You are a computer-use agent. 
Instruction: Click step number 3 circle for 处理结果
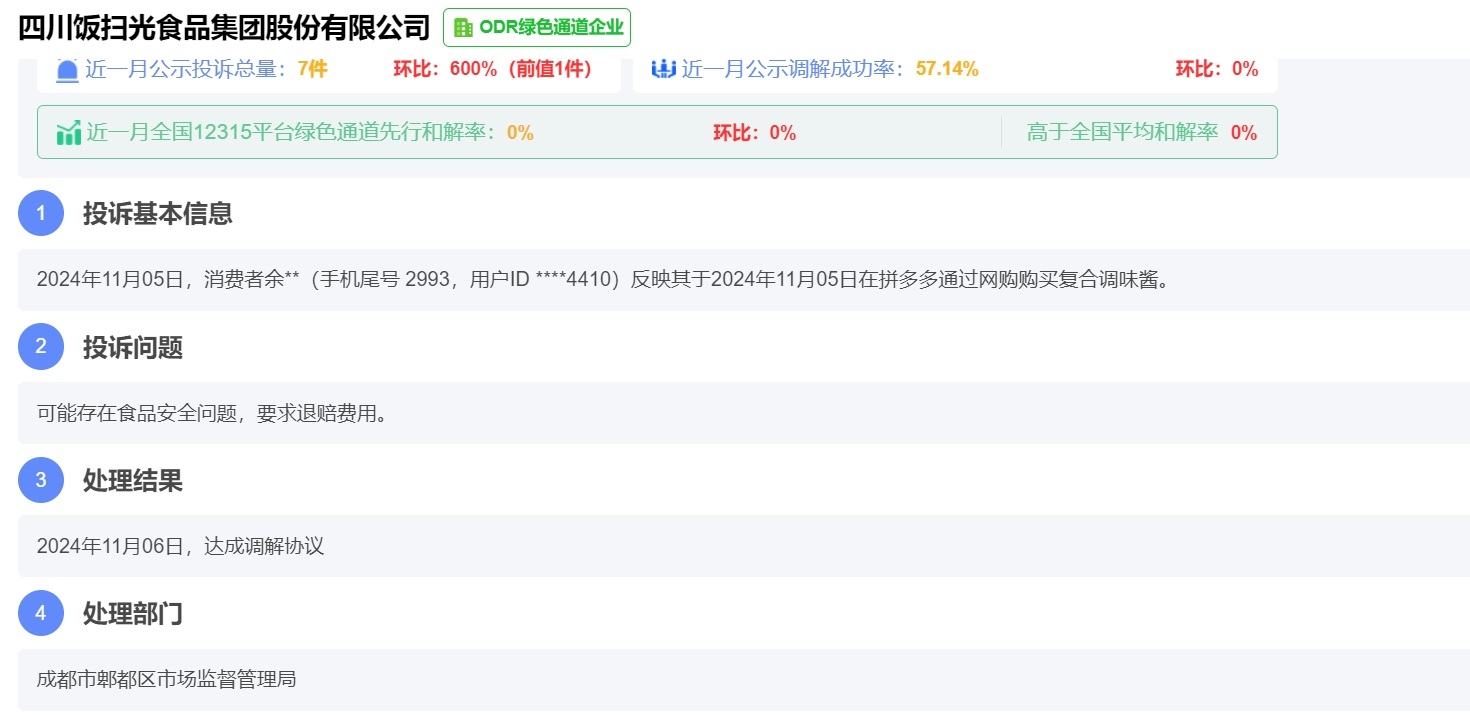pos(41,480)
